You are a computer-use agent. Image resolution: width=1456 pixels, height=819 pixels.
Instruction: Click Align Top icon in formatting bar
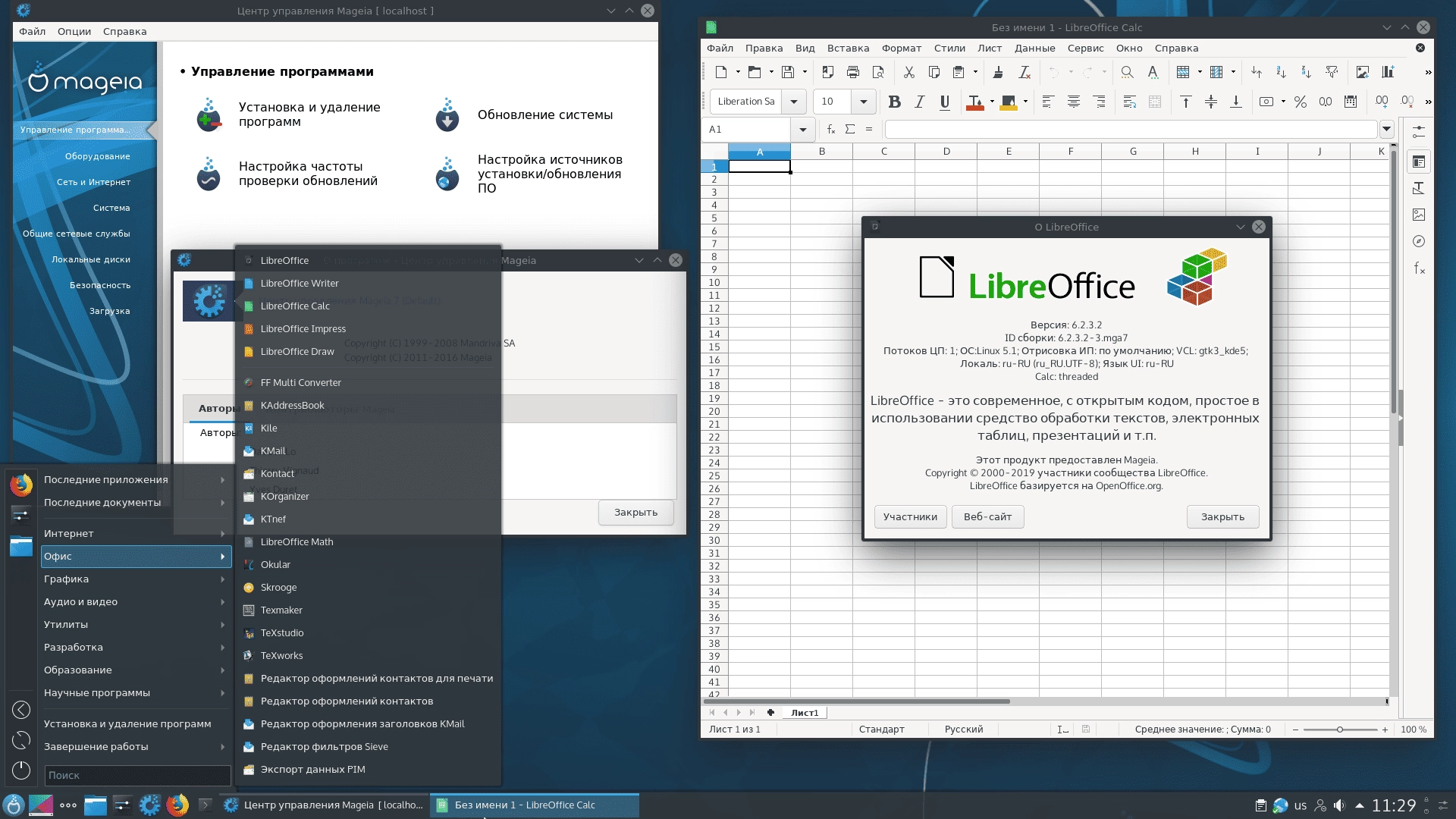click(1186, 102)
